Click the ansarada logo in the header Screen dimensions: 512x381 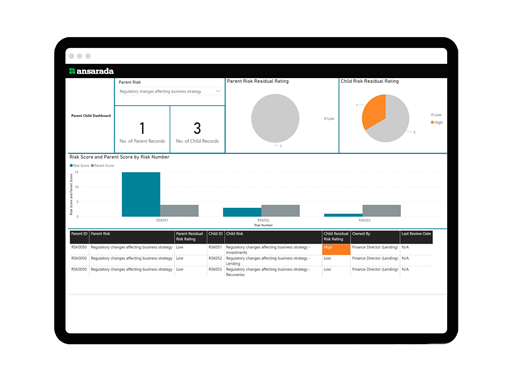[x=91, y=71]
